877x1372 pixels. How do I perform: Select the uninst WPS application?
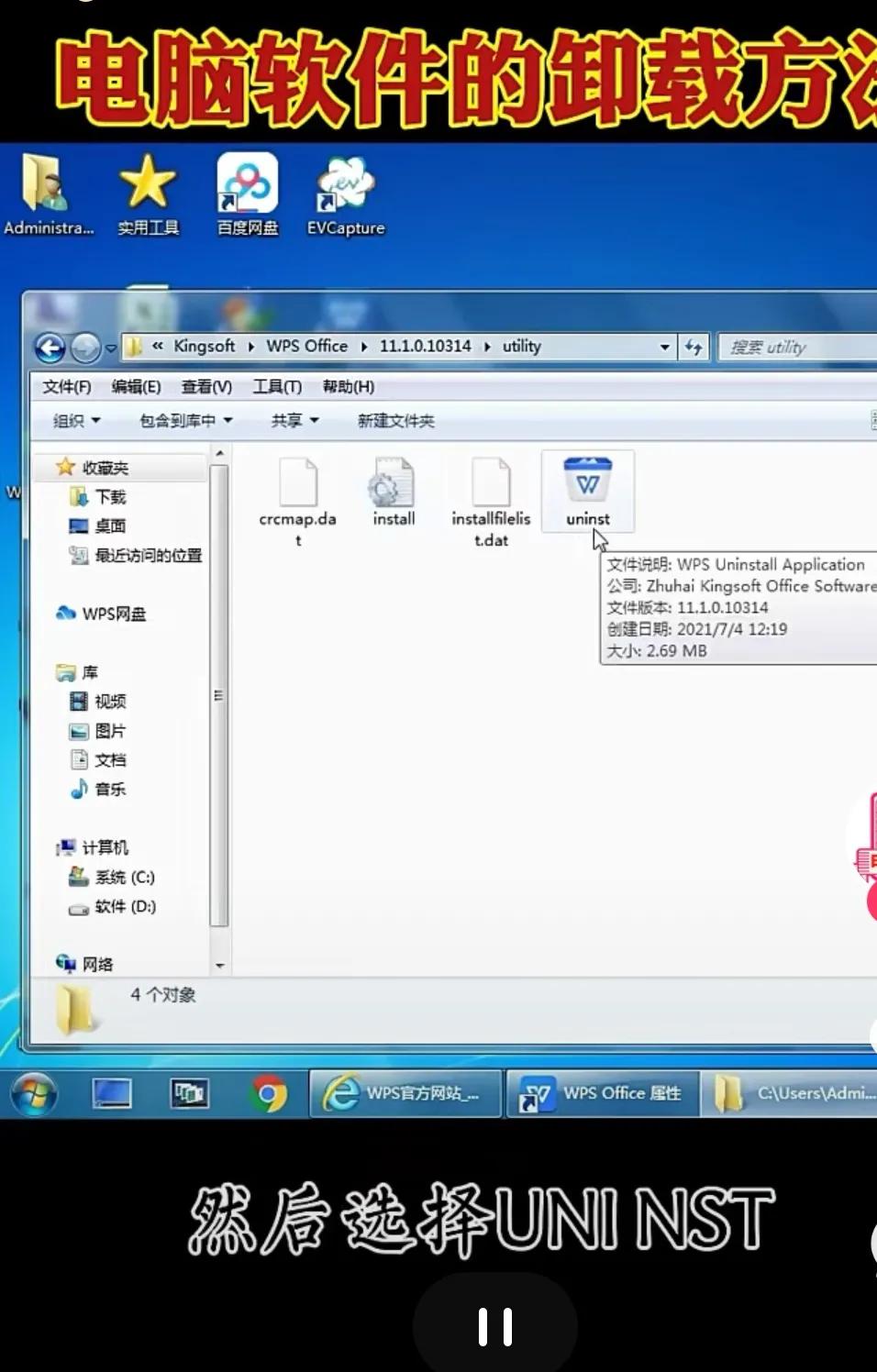[x=587, y=492]
